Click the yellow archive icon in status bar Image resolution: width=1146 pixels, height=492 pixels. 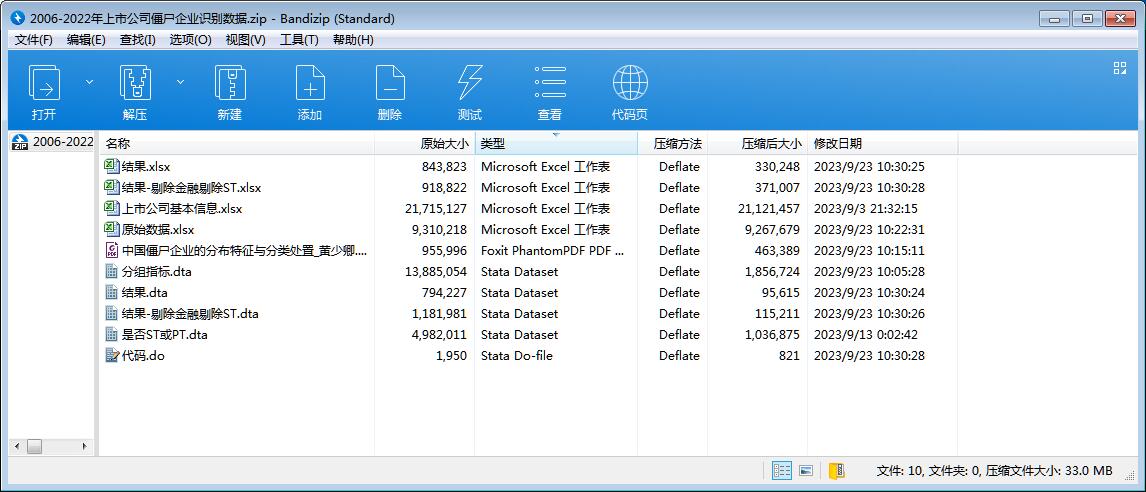[837, 471]
